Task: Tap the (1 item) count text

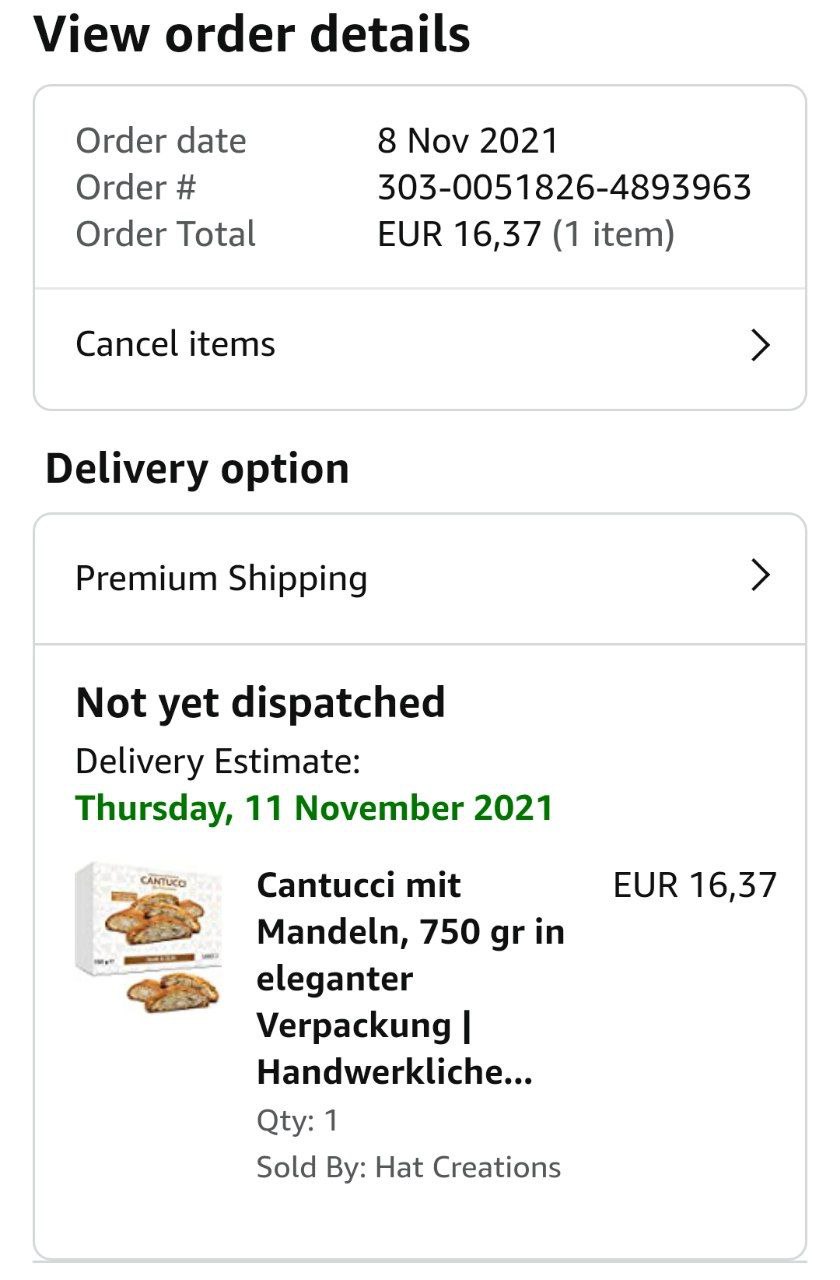Action: pos(613,234)
